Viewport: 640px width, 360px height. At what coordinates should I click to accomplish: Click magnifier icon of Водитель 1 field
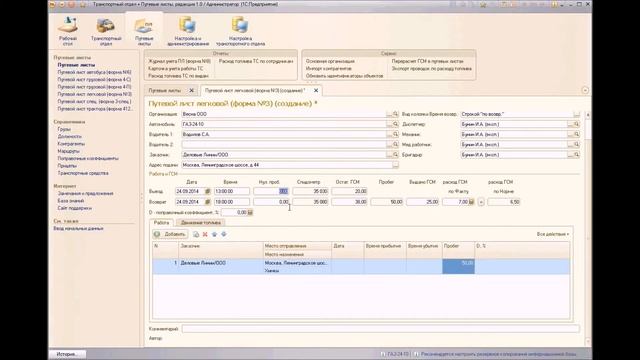396,134
